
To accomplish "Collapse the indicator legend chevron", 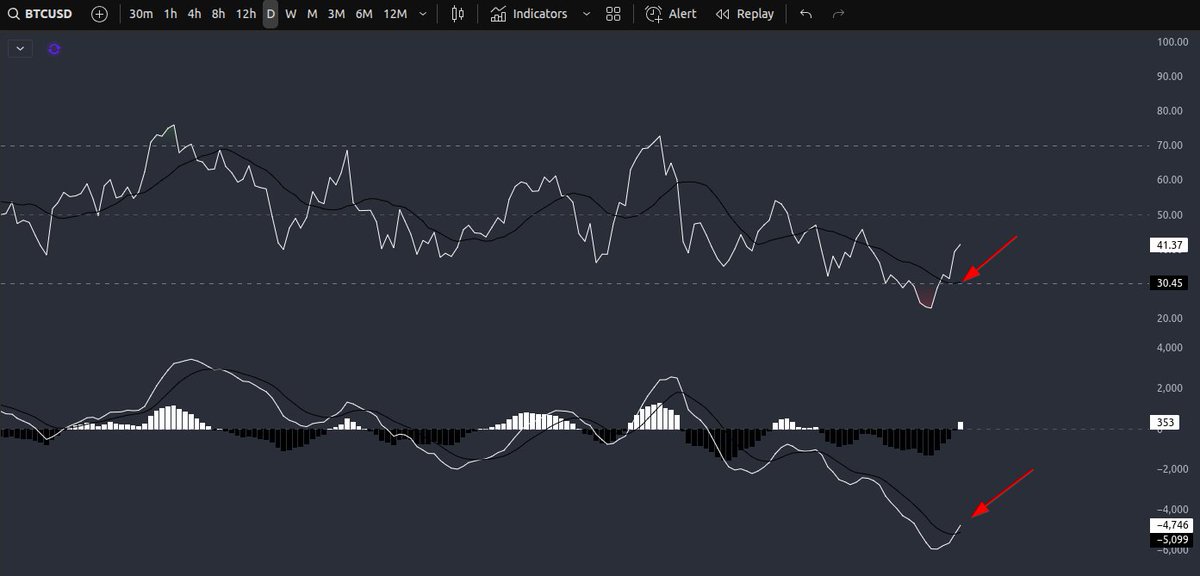I will pos(20,48).
